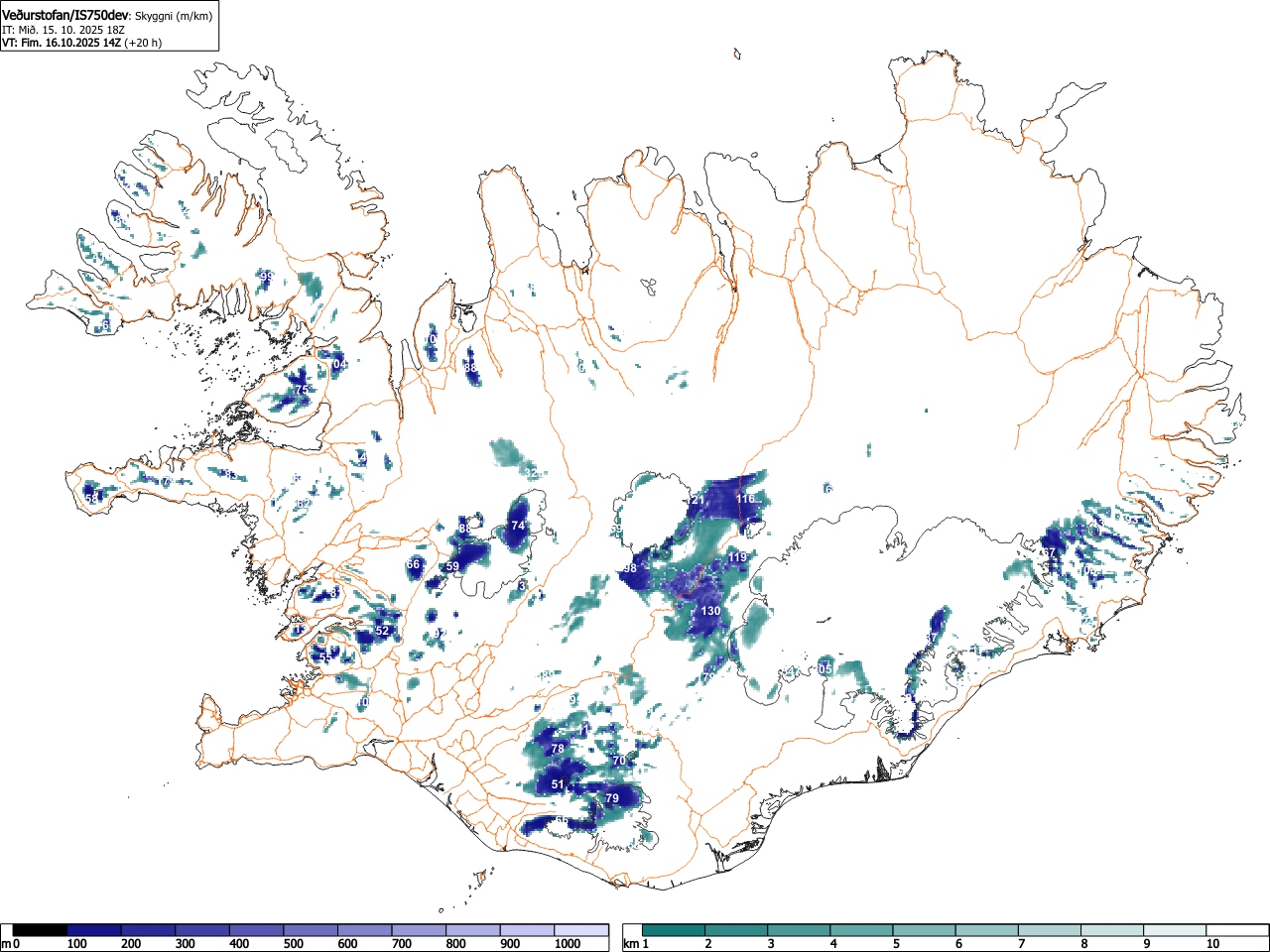
Task: Click the "Skyggni (m/km)" label
Action: (x=173, y=16)
